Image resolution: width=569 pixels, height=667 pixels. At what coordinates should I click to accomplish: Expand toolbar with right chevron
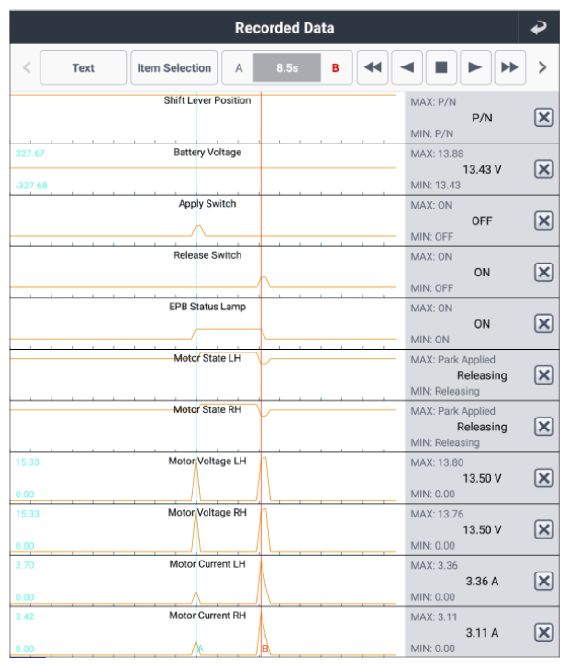[x=543, y=68]
